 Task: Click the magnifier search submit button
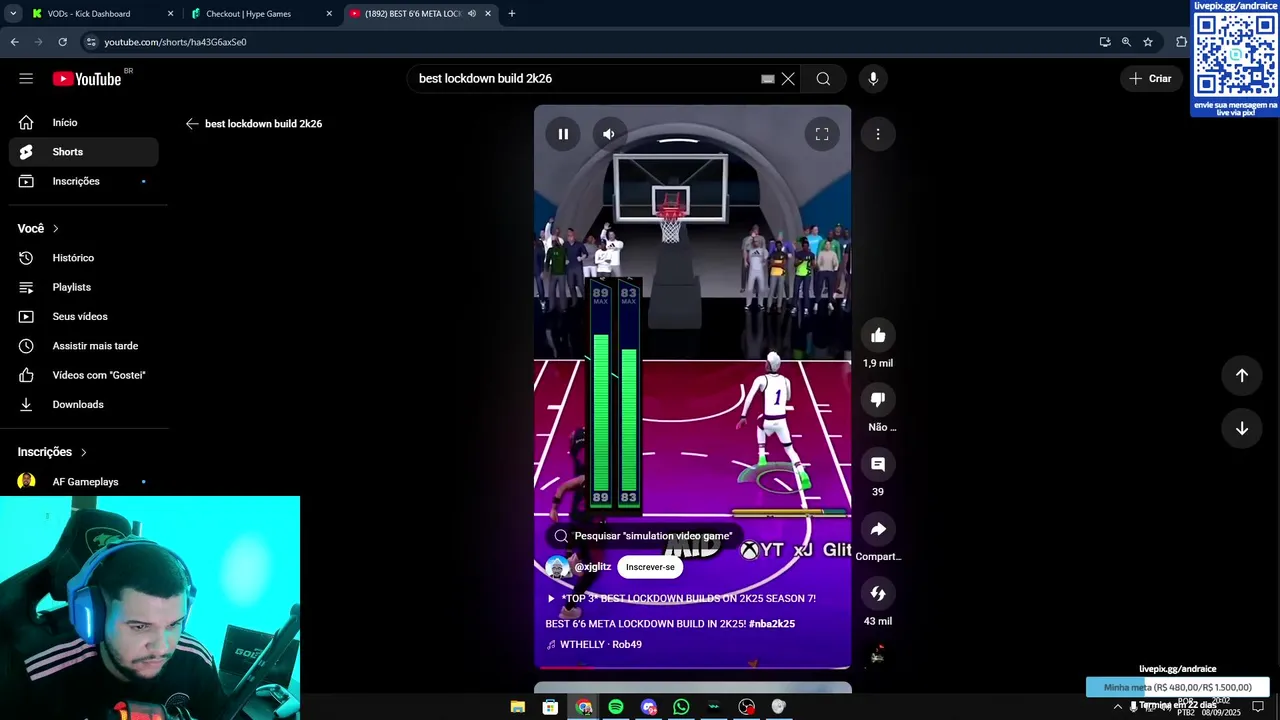point(823,79)
